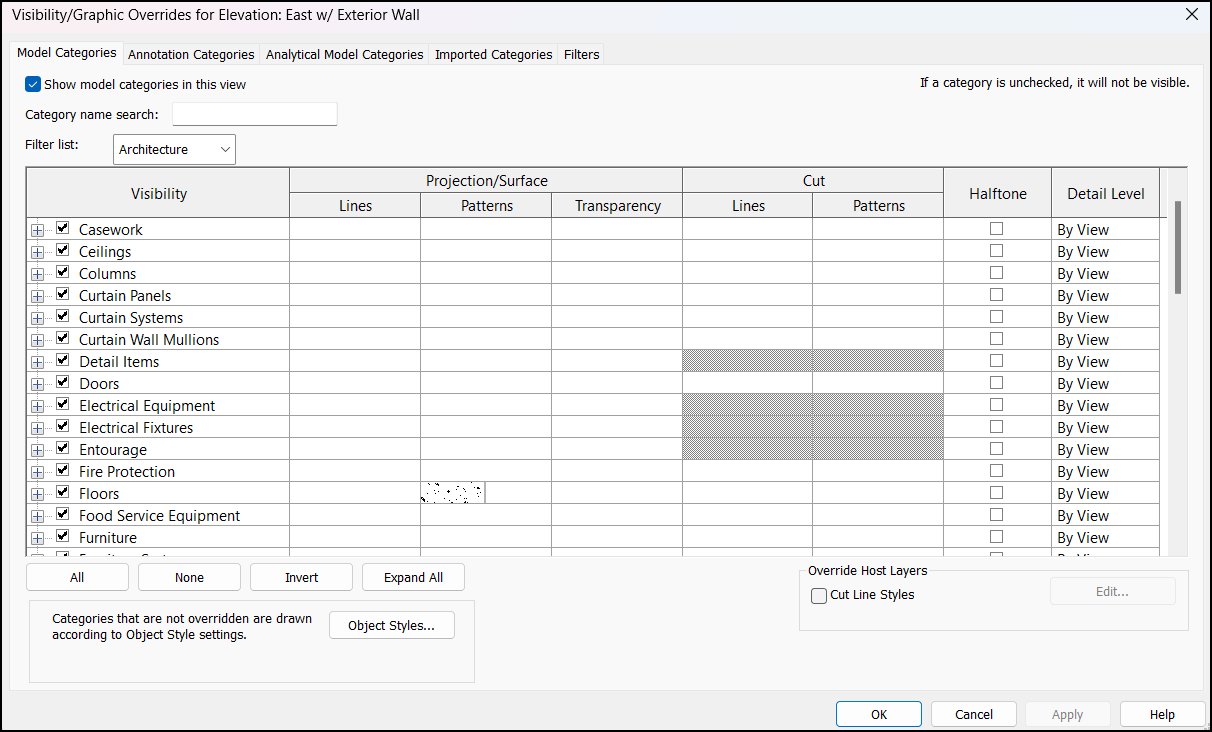Toggle the Entourage visibility checkbox
Viewport: 1212px width, 732px height.
click(63, 449)
